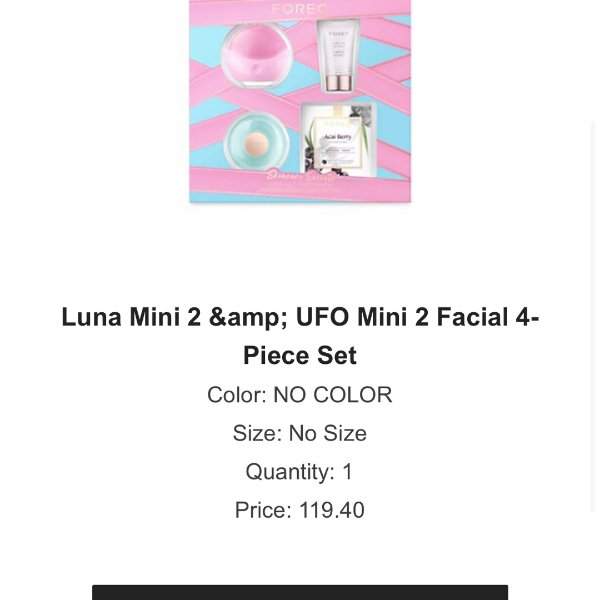Click the "&amp;" text in the product title
The image size is (600, 600).
[x=248, y=317]
